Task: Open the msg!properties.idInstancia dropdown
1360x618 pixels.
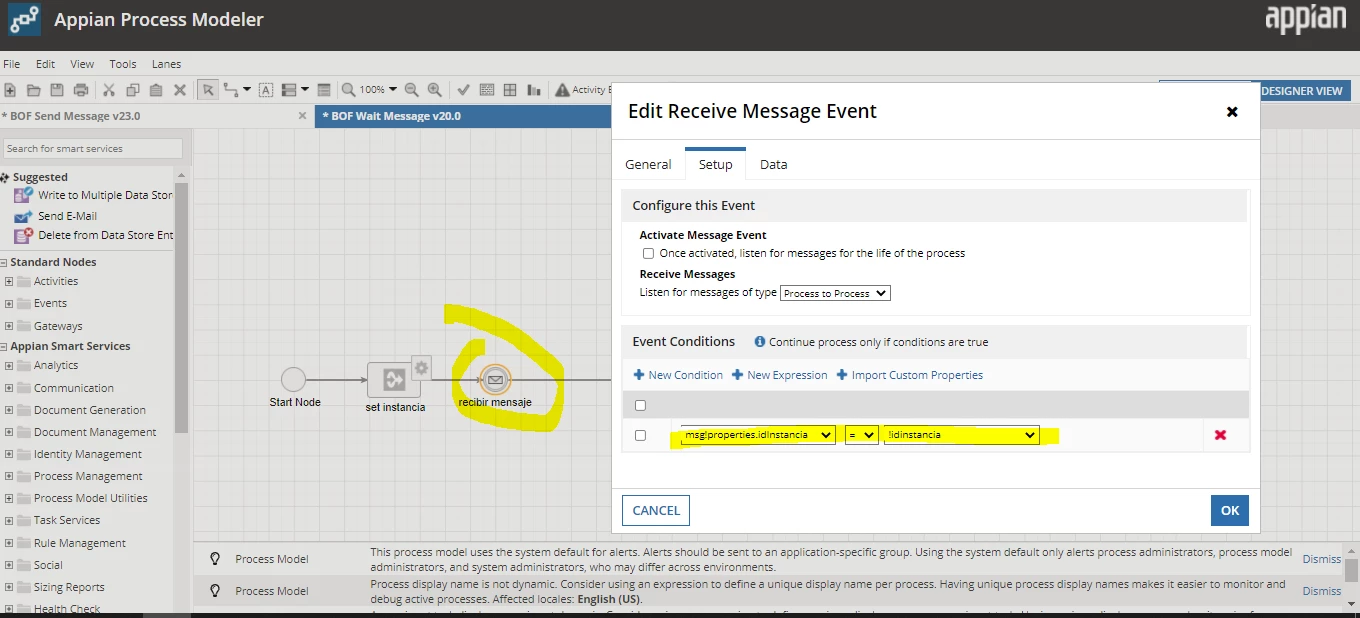Action: (x=758, y=435)
